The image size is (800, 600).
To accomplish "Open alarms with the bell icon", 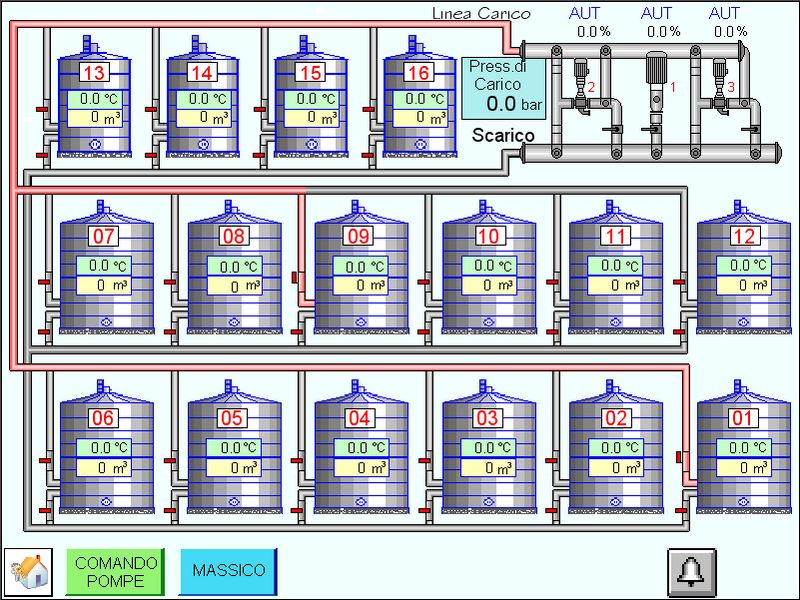I will (x=692, y=572).
